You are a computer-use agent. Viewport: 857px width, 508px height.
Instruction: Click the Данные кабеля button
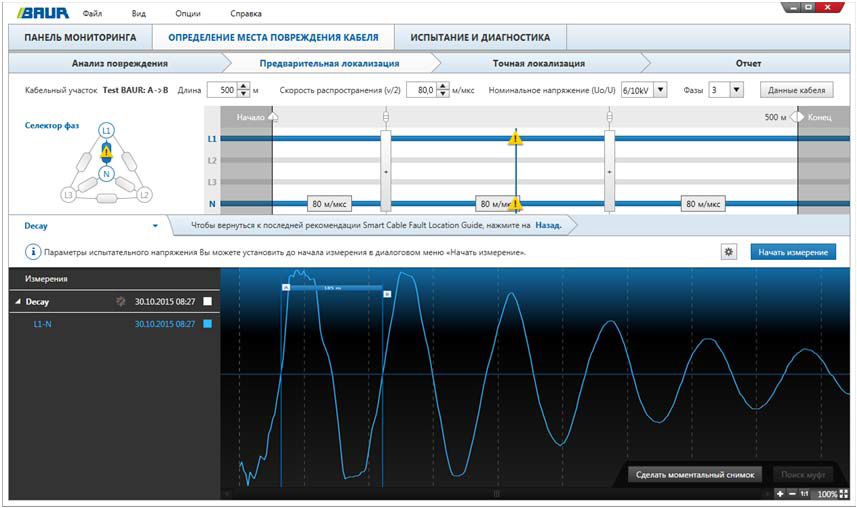[796, 90]
